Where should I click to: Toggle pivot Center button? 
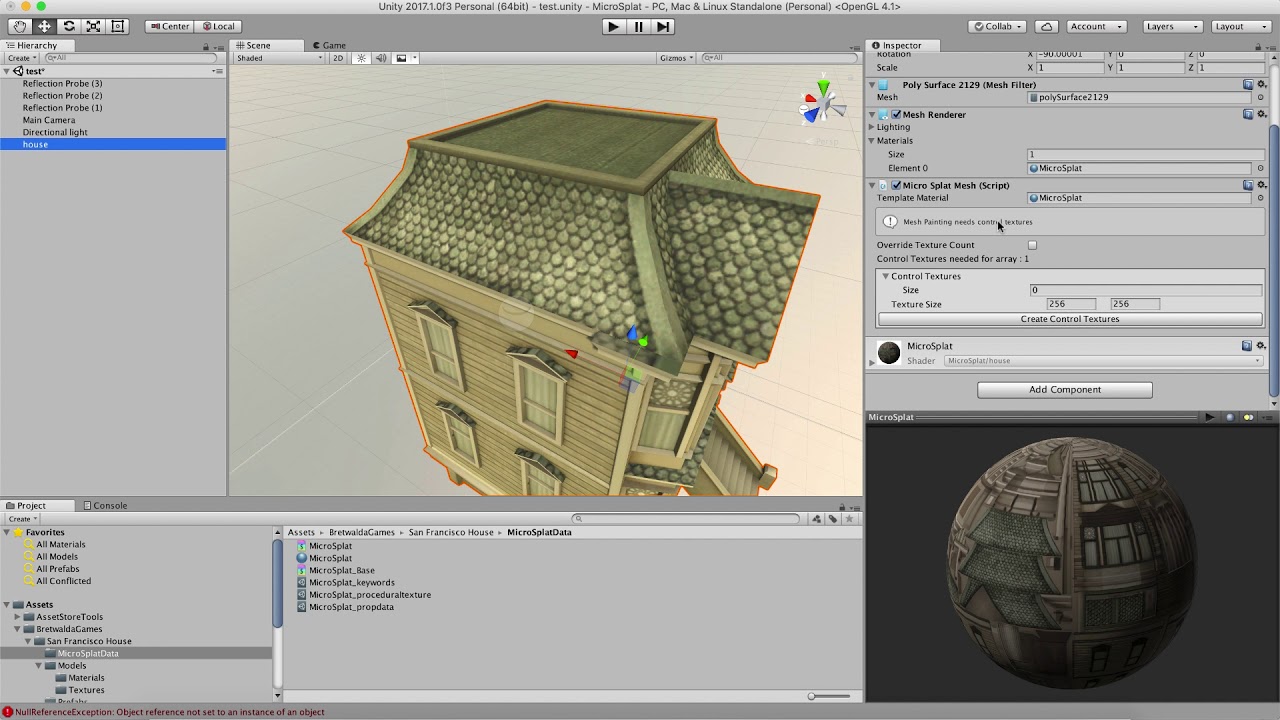tap(168, 26)
